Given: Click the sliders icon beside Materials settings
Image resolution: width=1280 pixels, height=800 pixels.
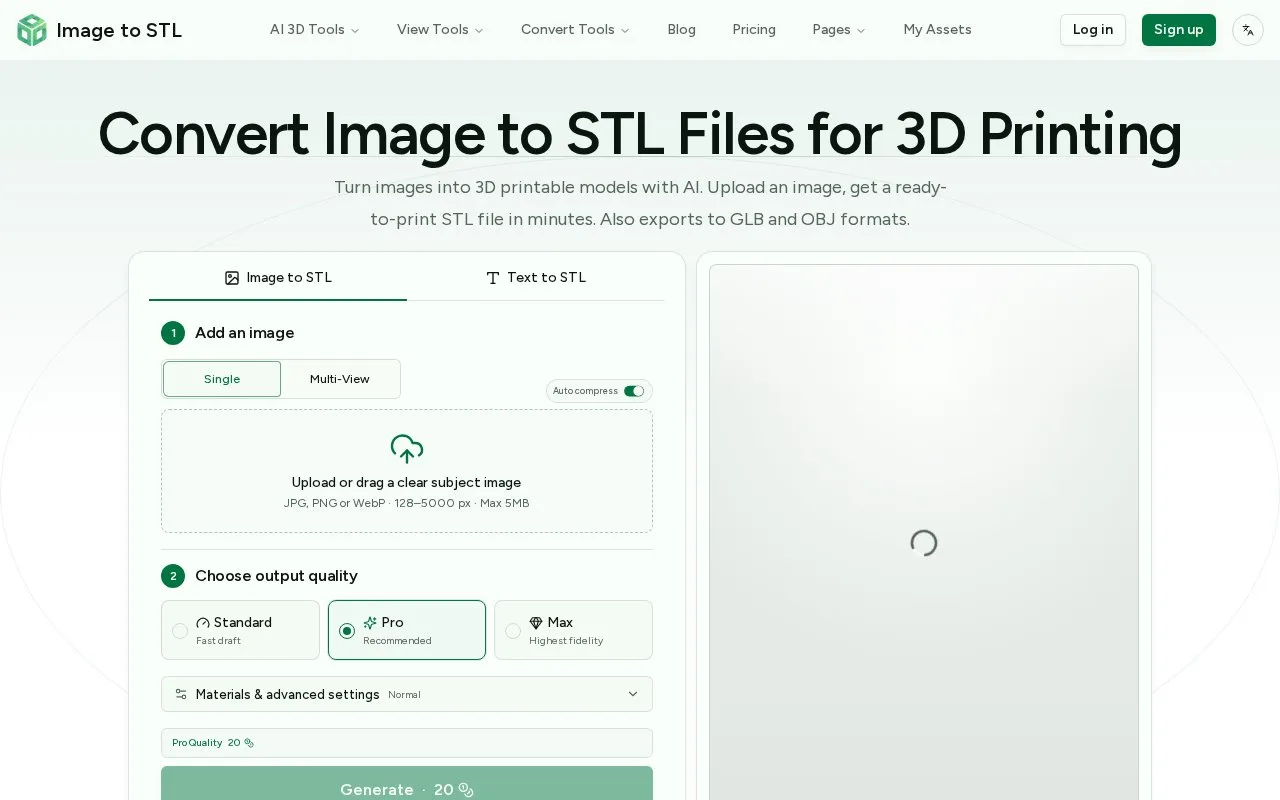Looking at the screenshot, I should (181, 694).
